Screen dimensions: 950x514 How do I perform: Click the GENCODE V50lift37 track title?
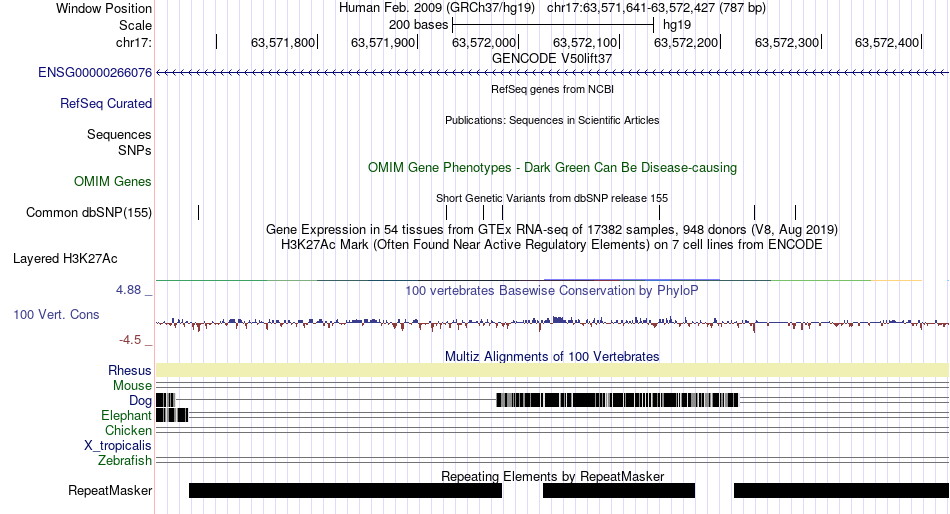click(x=552, y=59)
